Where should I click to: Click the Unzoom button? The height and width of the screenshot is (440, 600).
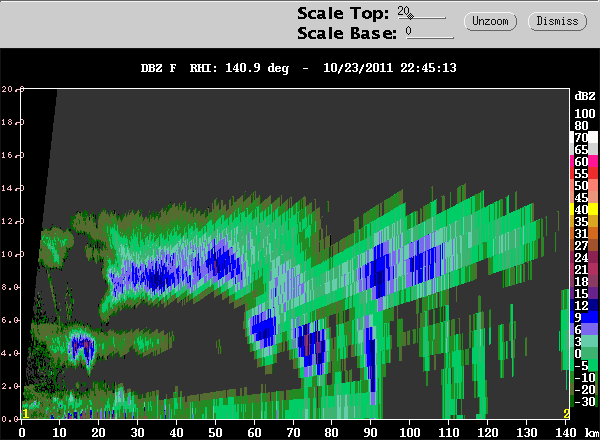coord(490,21)
